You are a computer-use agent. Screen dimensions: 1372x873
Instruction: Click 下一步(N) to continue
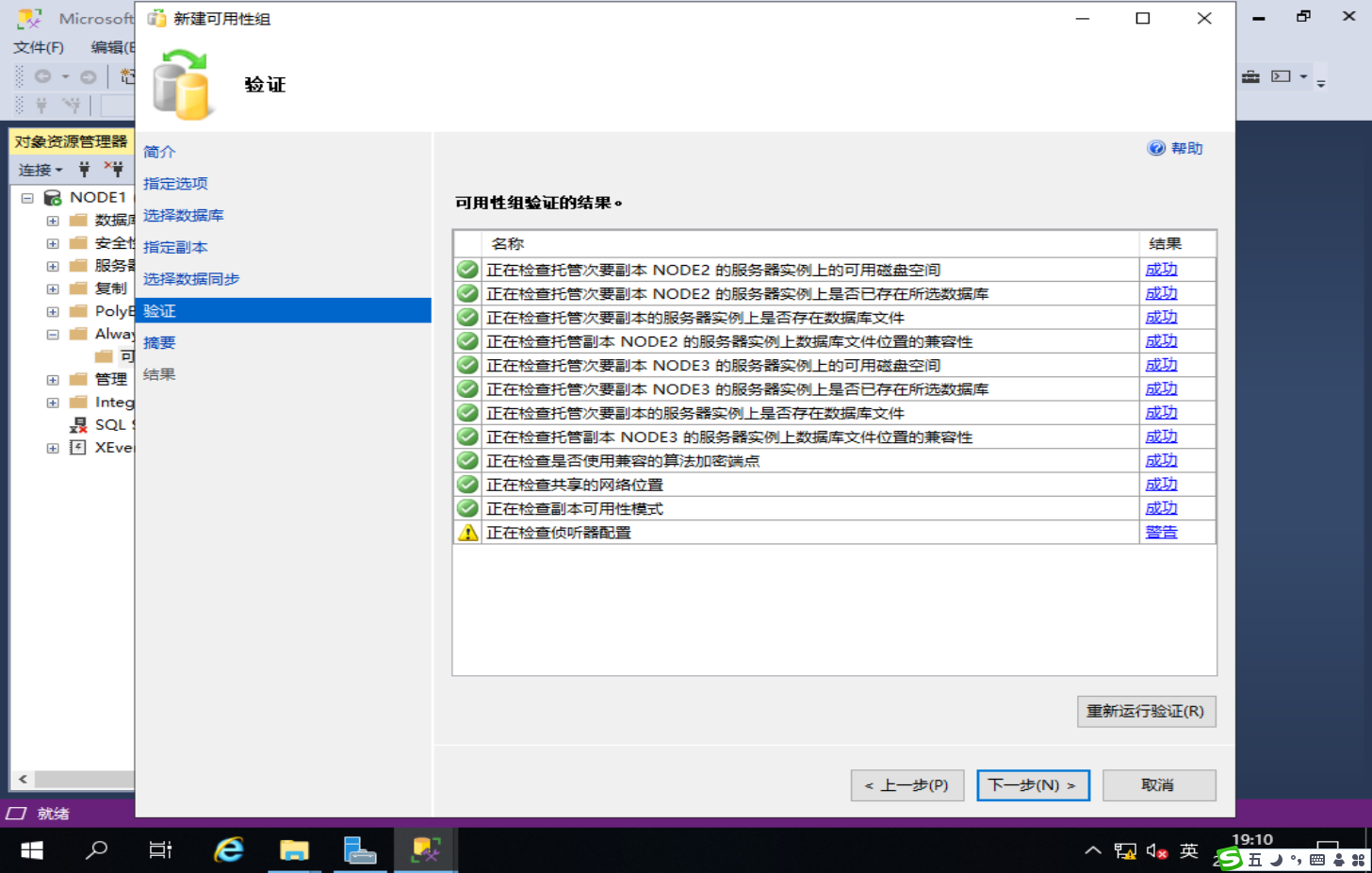coord(1033,785)
